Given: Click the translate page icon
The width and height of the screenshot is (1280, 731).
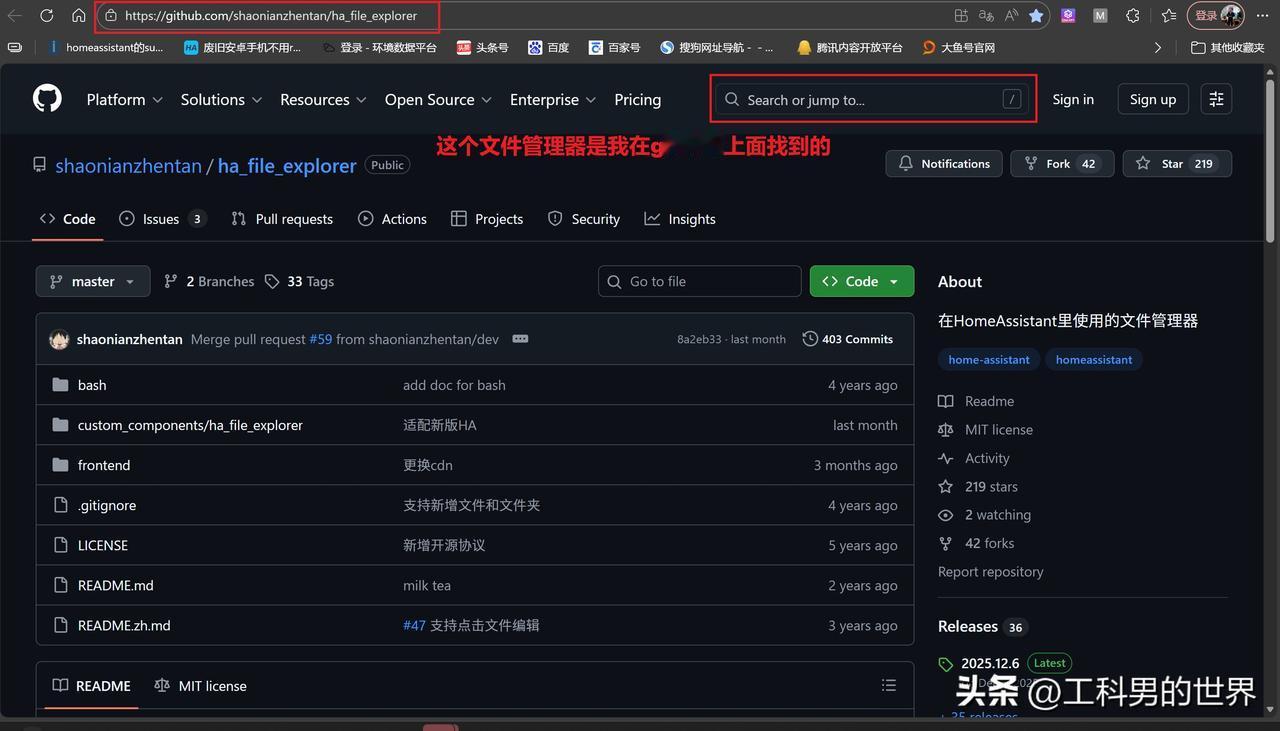Looking at the screenshot, I should tap(986, 16).
